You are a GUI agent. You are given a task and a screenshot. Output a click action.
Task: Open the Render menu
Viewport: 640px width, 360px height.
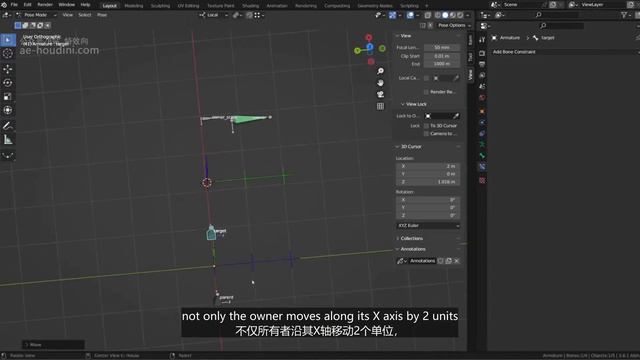(x=45, y=5)
